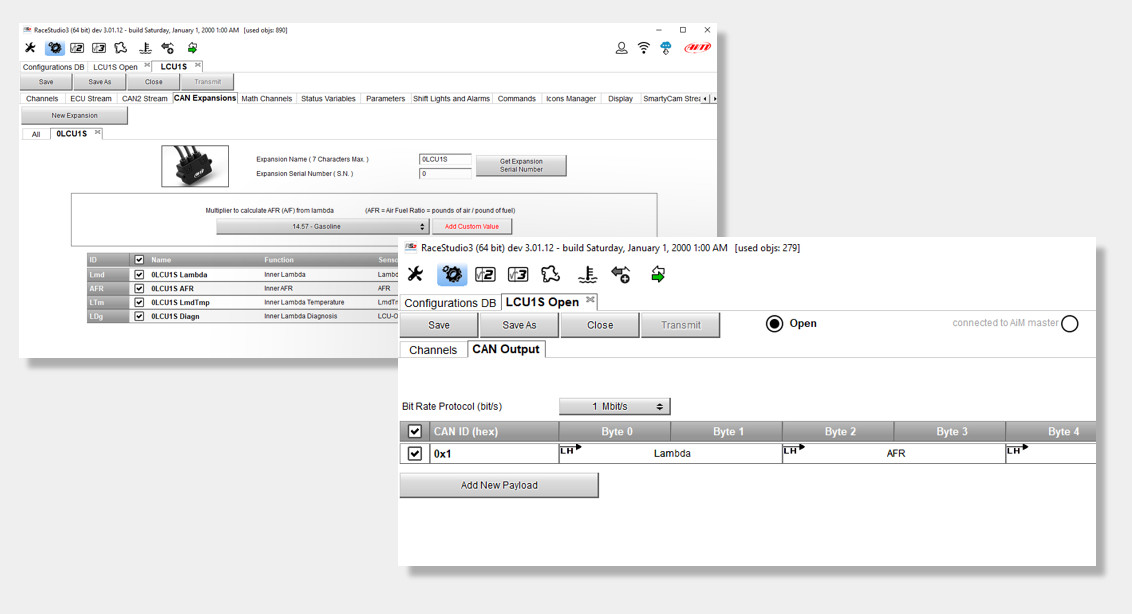Expand the 14.57 - Gasoline multiplier dropdown
Image resolution: width=1132 pixels, height=614 pixels.
tap(323, 227)
